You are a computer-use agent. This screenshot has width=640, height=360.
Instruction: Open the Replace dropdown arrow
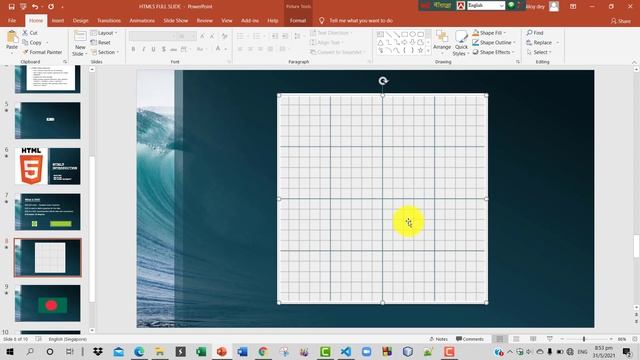[x=558, y=42]
